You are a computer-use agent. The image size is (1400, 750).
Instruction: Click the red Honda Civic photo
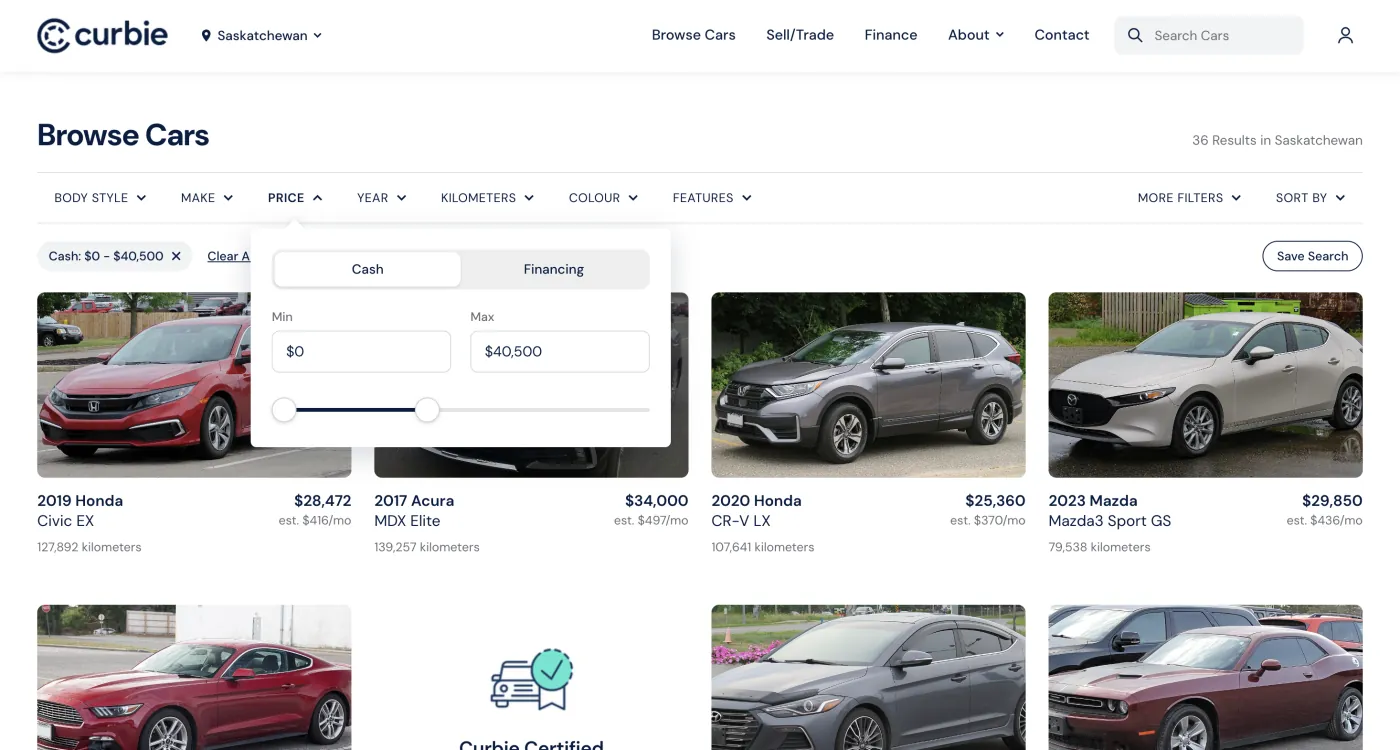[144, 385]
